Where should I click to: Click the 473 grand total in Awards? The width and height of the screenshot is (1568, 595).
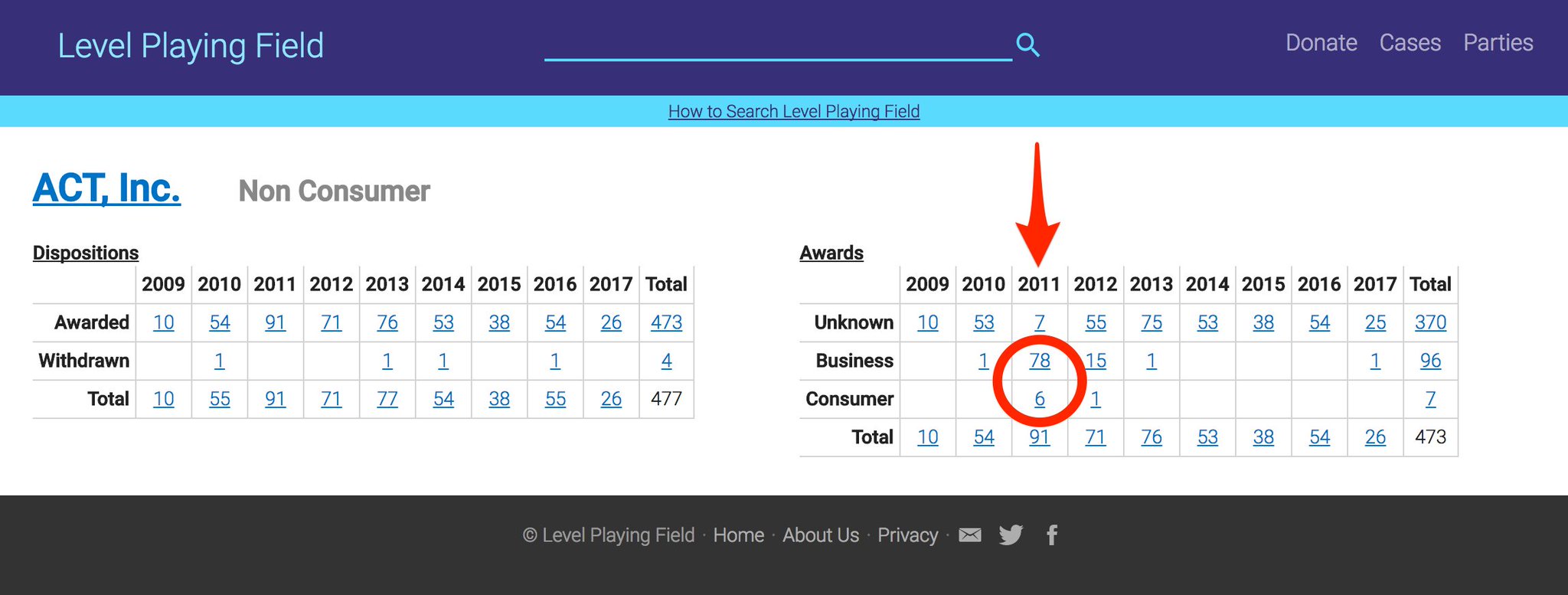(1431, 437)
